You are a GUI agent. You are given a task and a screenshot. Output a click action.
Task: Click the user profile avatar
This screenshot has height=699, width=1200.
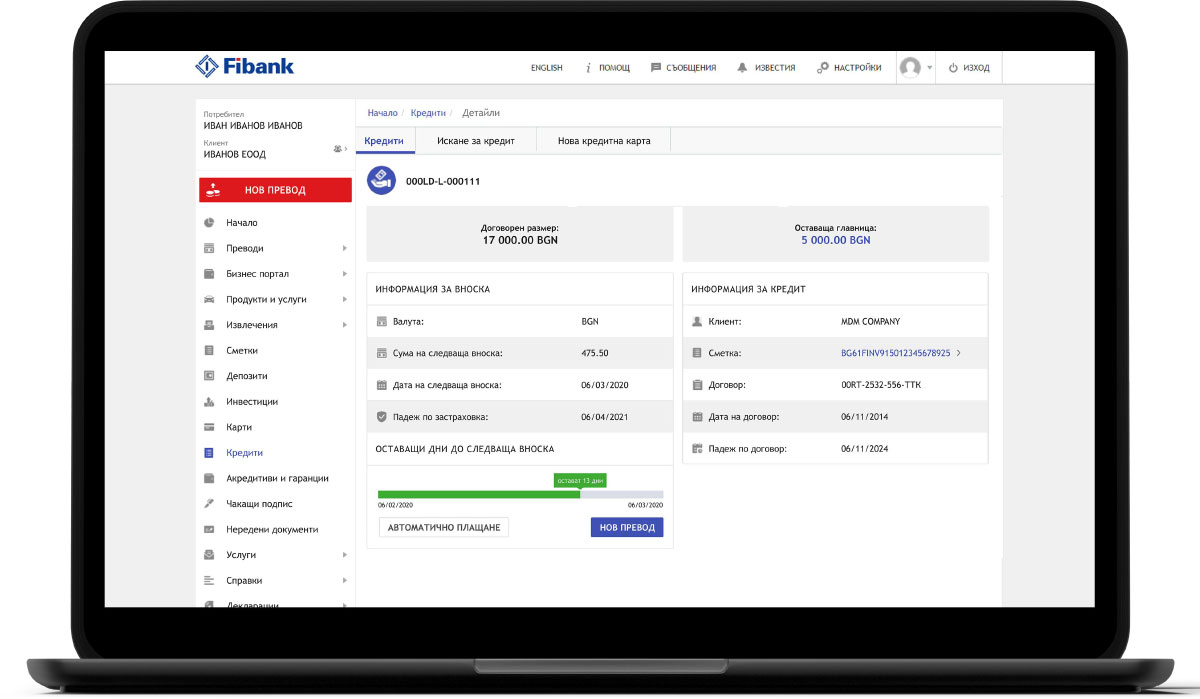(910, 68)
